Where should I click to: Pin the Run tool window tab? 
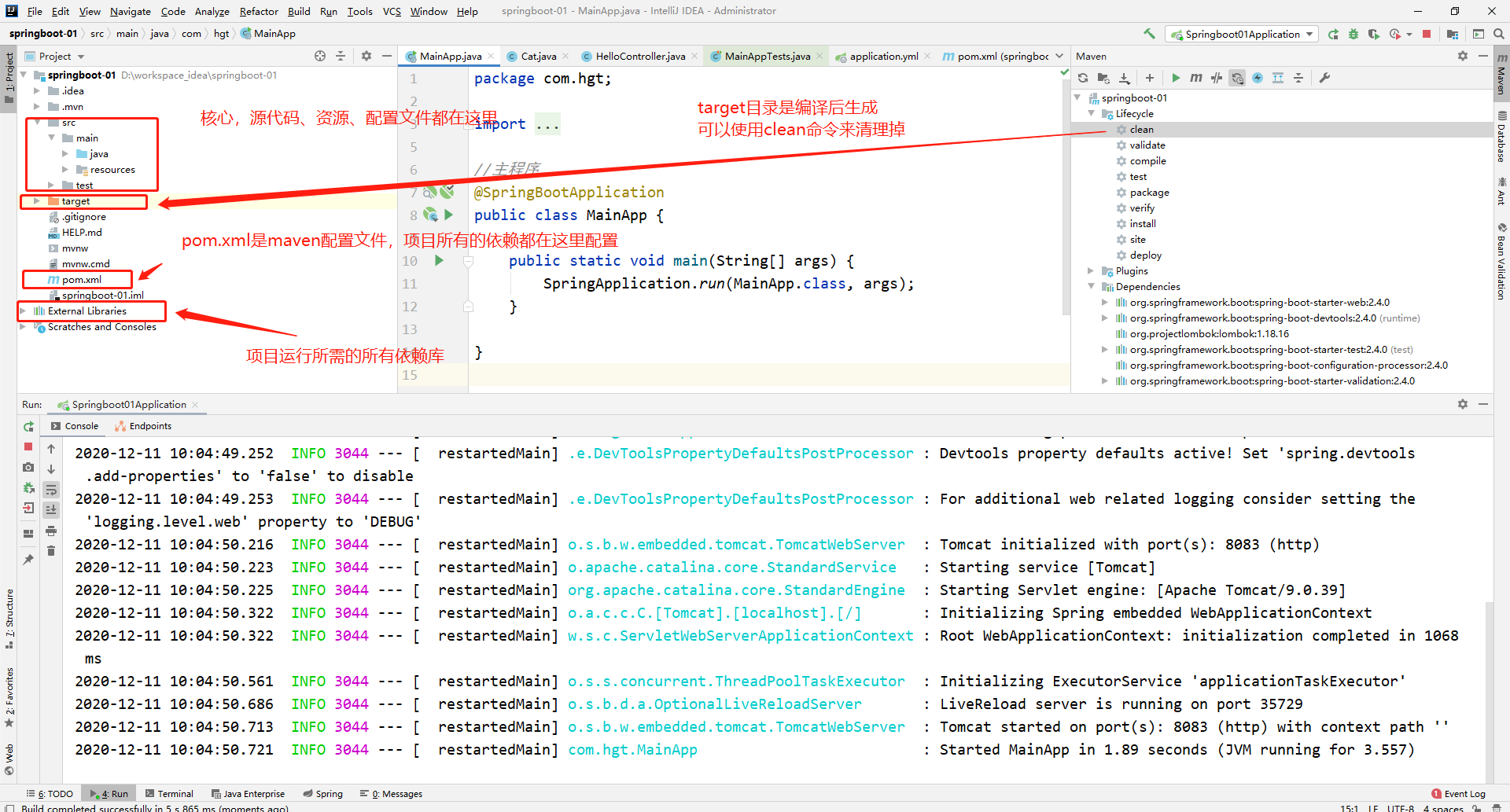[28, 560]
